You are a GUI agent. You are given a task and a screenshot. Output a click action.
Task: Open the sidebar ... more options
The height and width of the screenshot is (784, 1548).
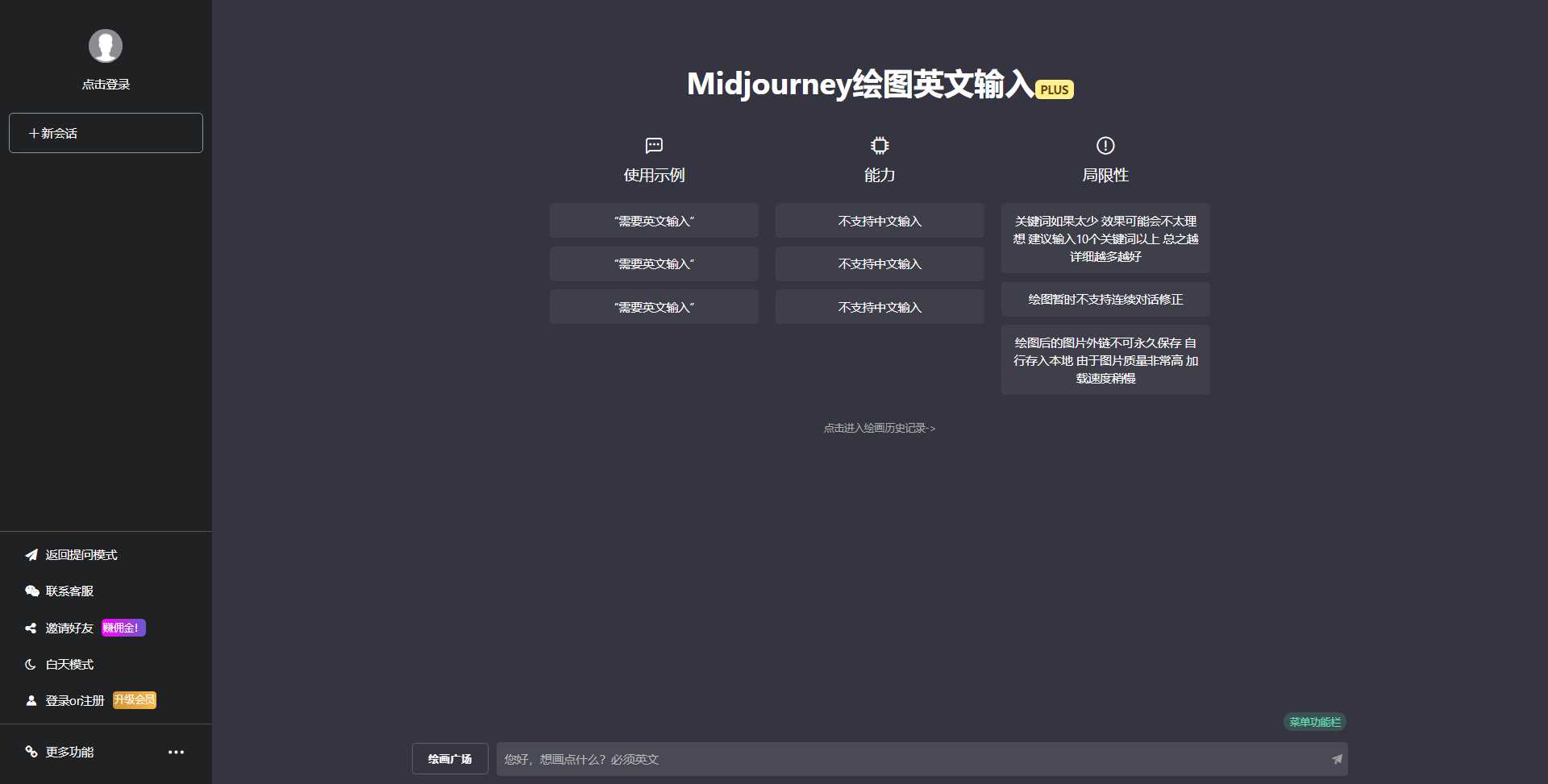click(177, 752)
